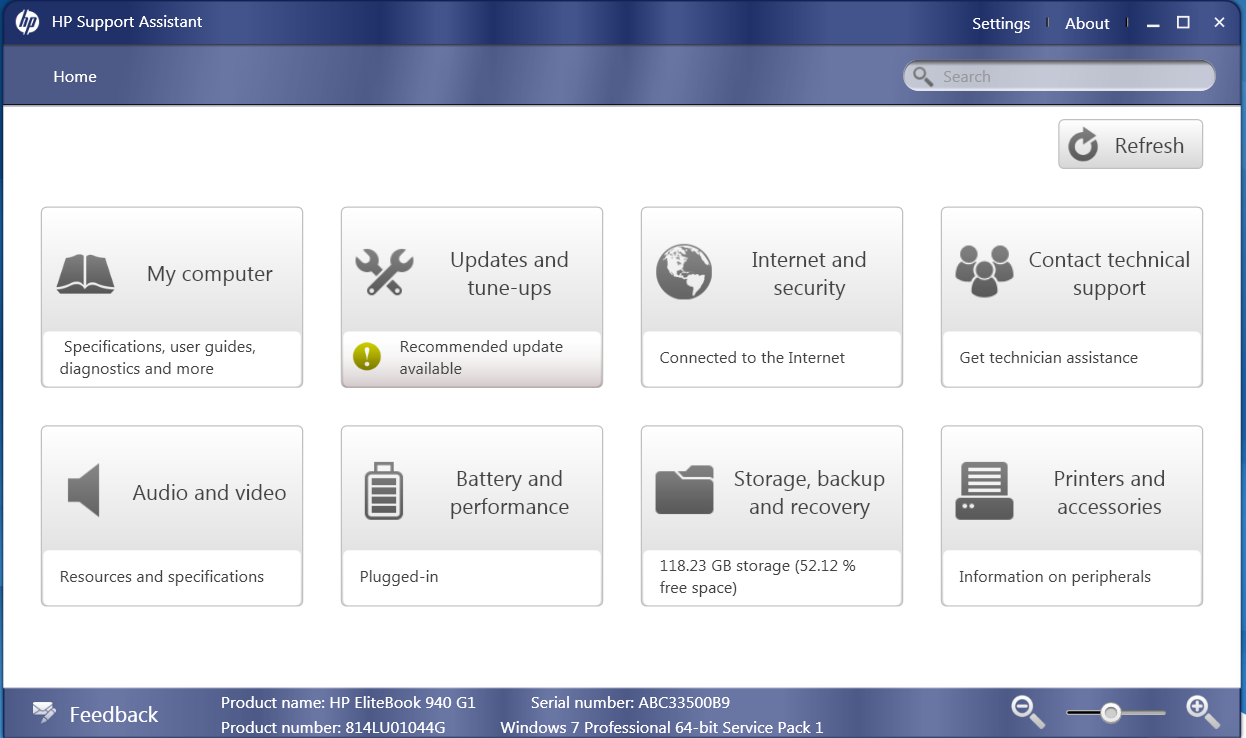Click the zoom out magnifier icon
This screenshot has width=1246, height=738.
[x=1027, y=711]
